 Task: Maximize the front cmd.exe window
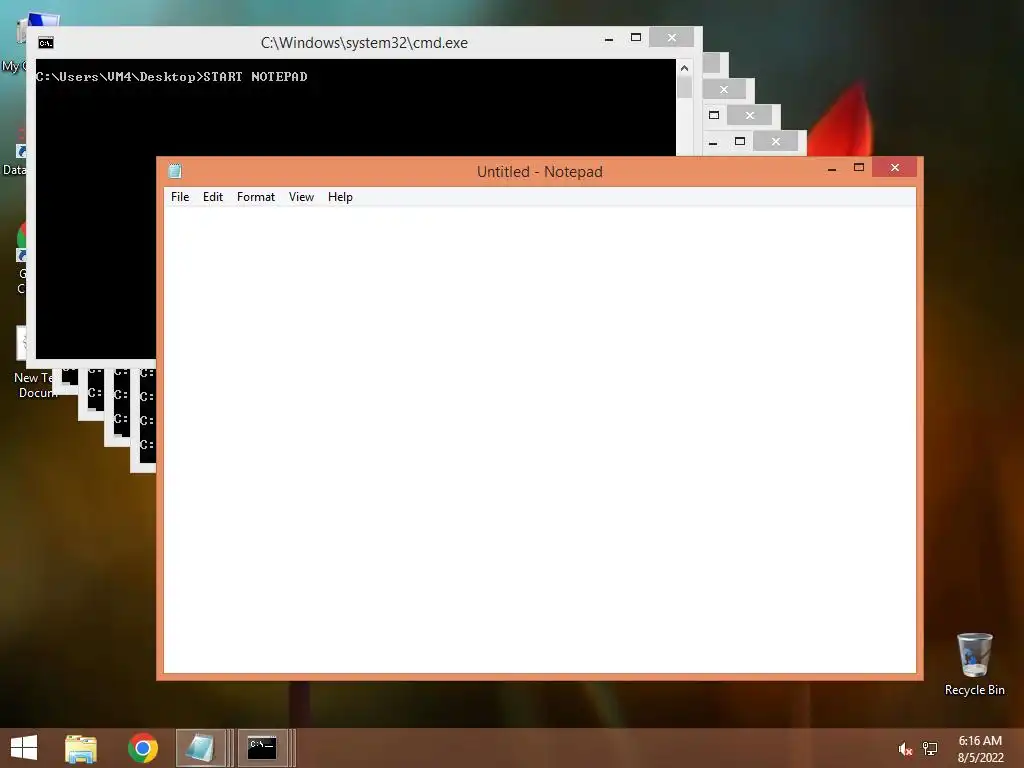tap(635, 38)
